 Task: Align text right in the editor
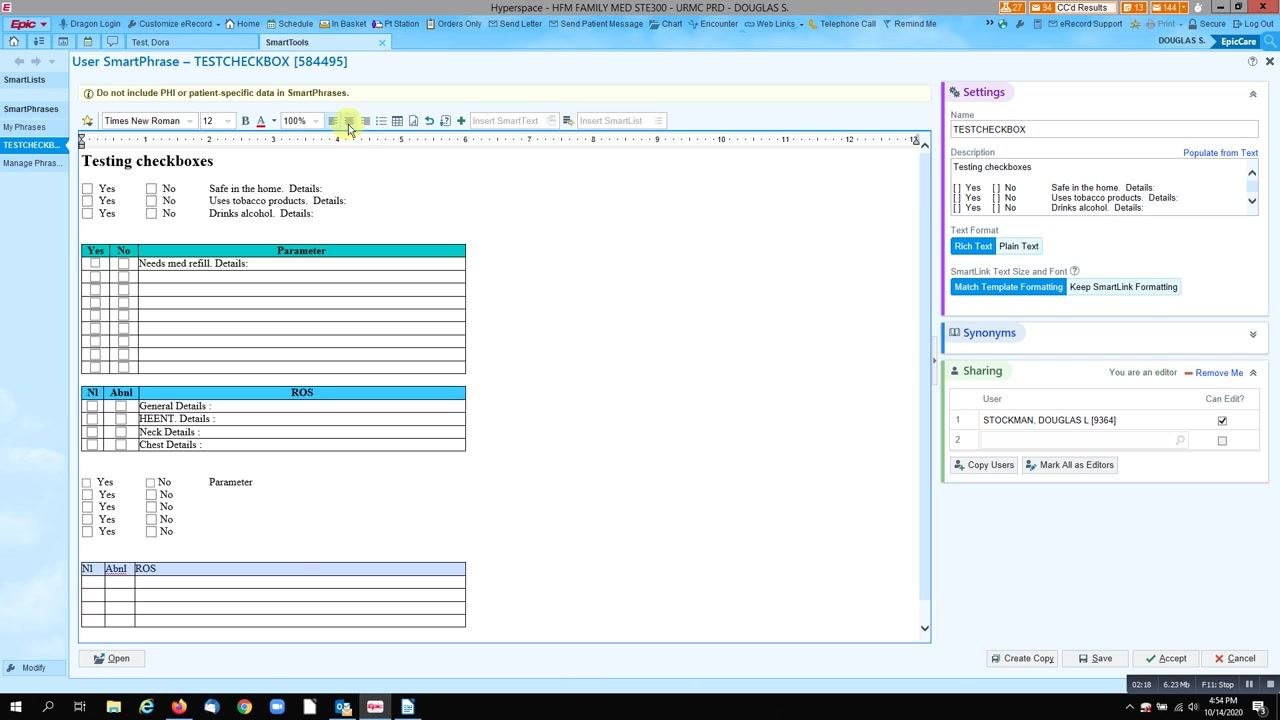coord(365,121)
